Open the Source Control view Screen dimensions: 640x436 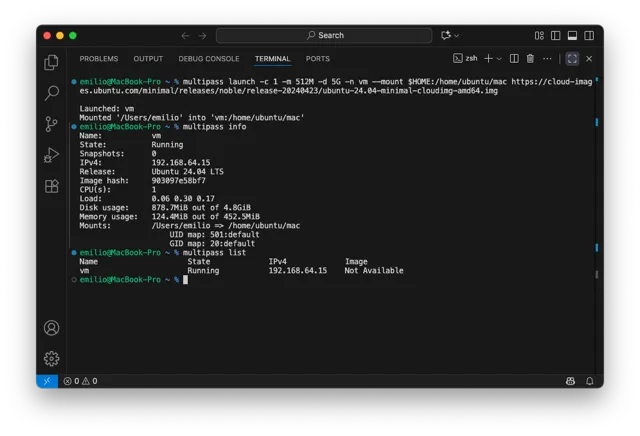coord(52,124)
